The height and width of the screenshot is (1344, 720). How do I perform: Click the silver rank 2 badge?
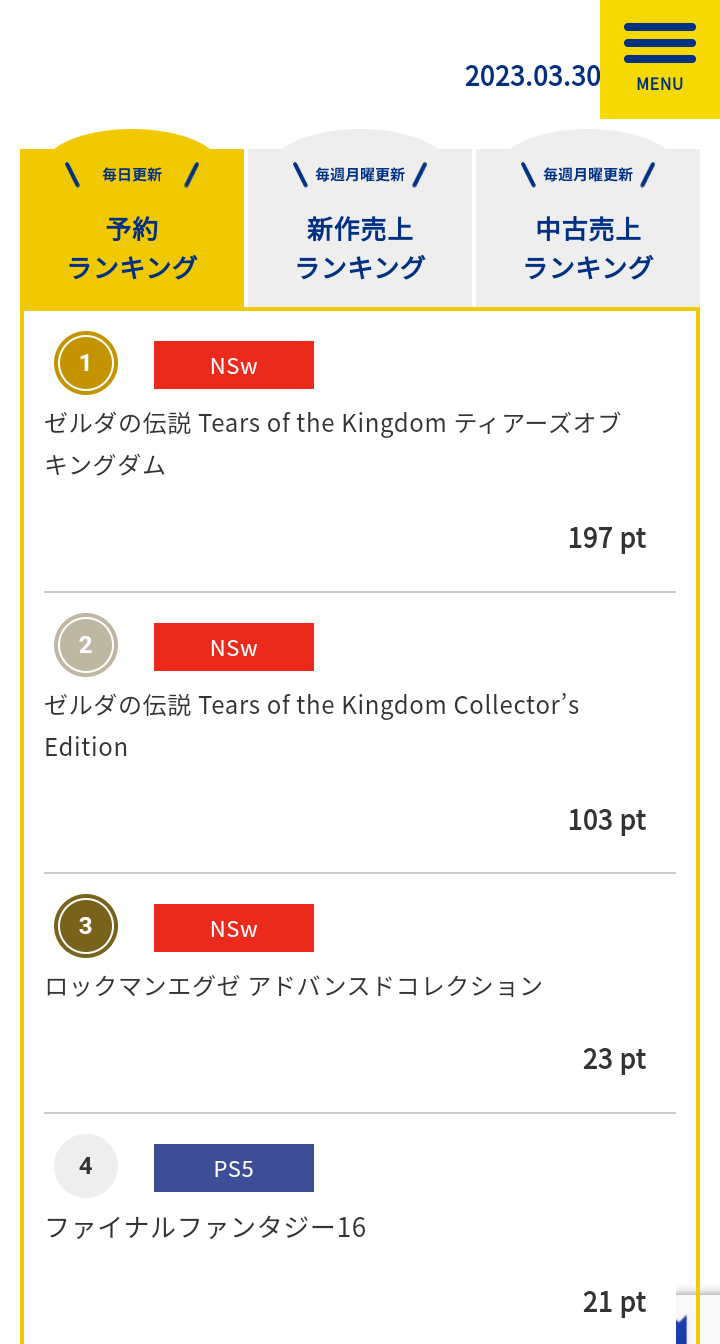click(x=86, y=645)
